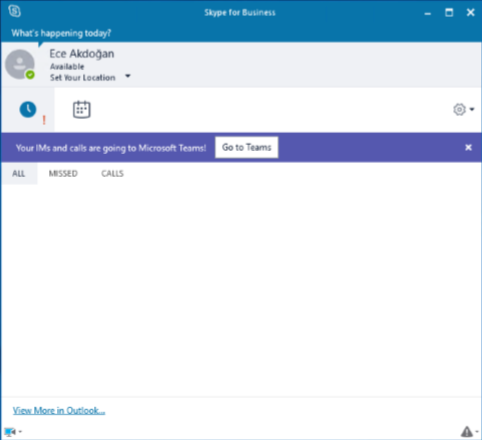The width and height of the screenshot is (482, 440).
Task: Open the Conversations clock tab icon
Action: [x=28, y=109]
